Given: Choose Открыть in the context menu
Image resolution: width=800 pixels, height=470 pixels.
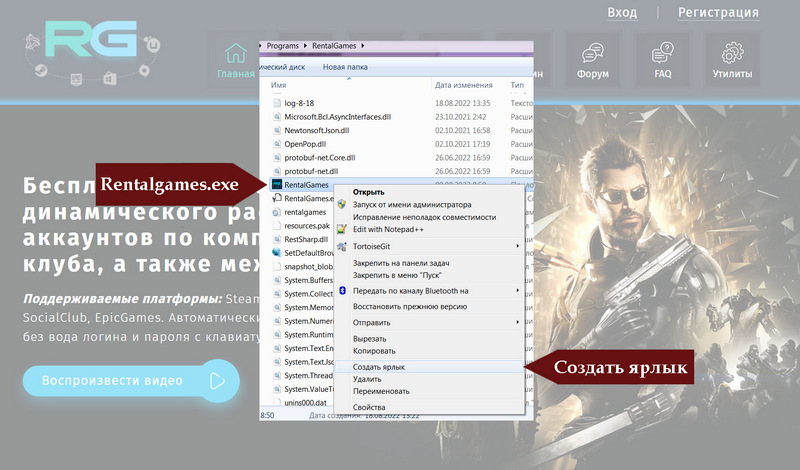Looking at the screenshot, I should point(368,192).
